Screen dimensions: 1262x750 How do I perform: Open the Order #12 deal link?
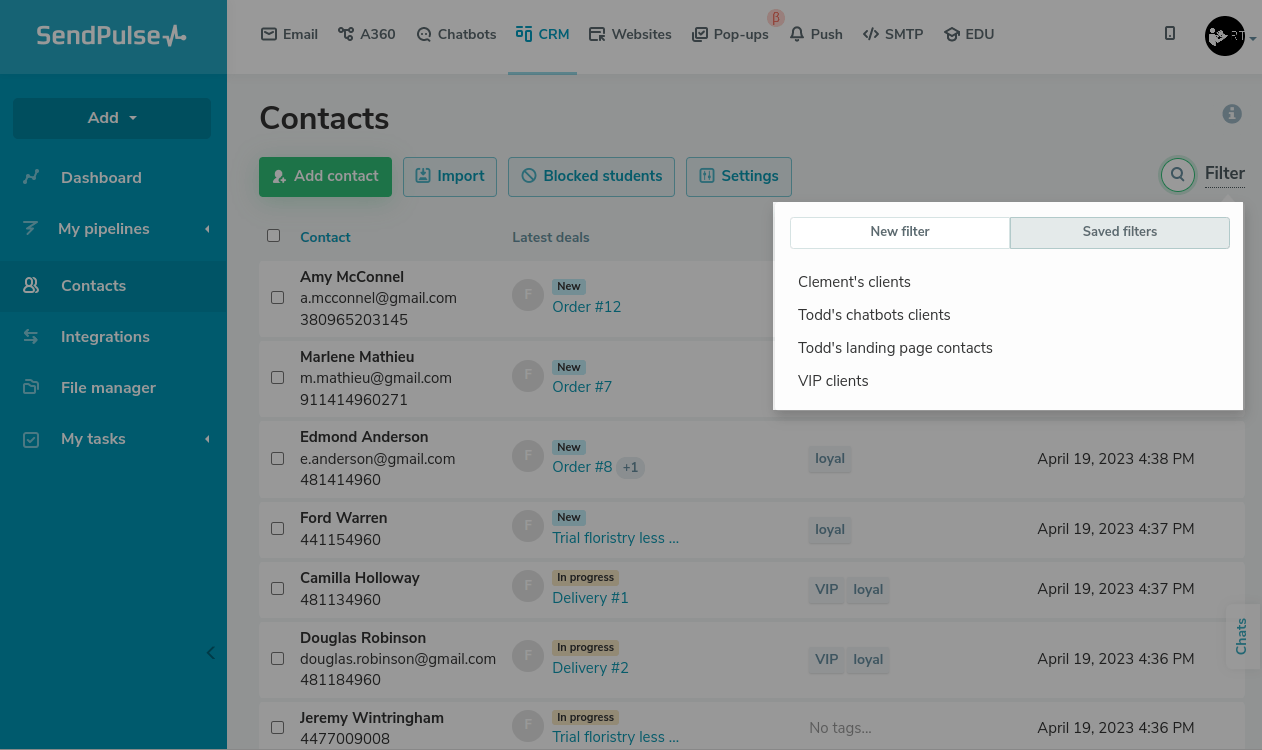(586, 307)
